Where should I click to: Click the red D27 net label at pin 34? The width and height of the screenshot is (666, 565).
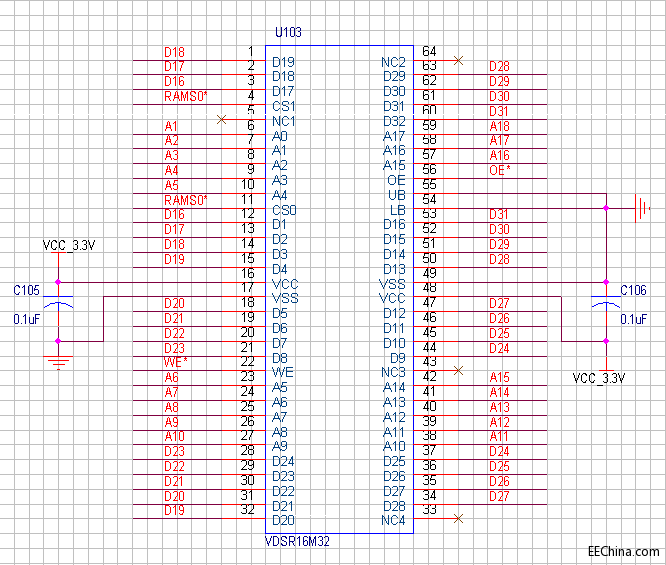click(499, 496)
